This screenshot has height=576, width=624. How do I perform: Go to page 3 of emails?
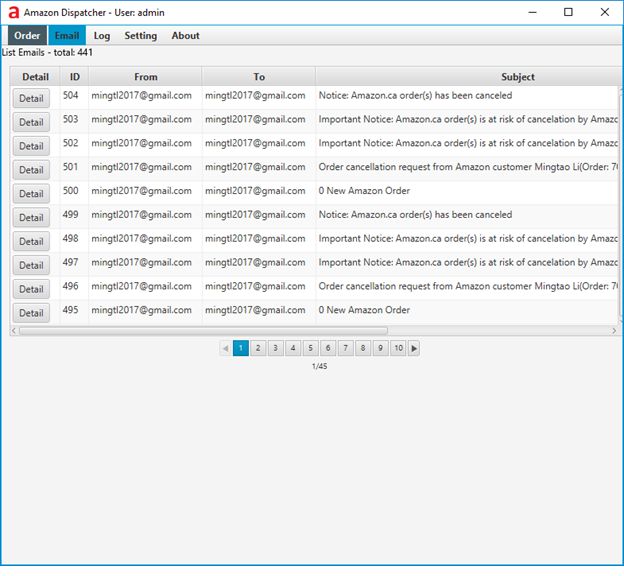275,348
